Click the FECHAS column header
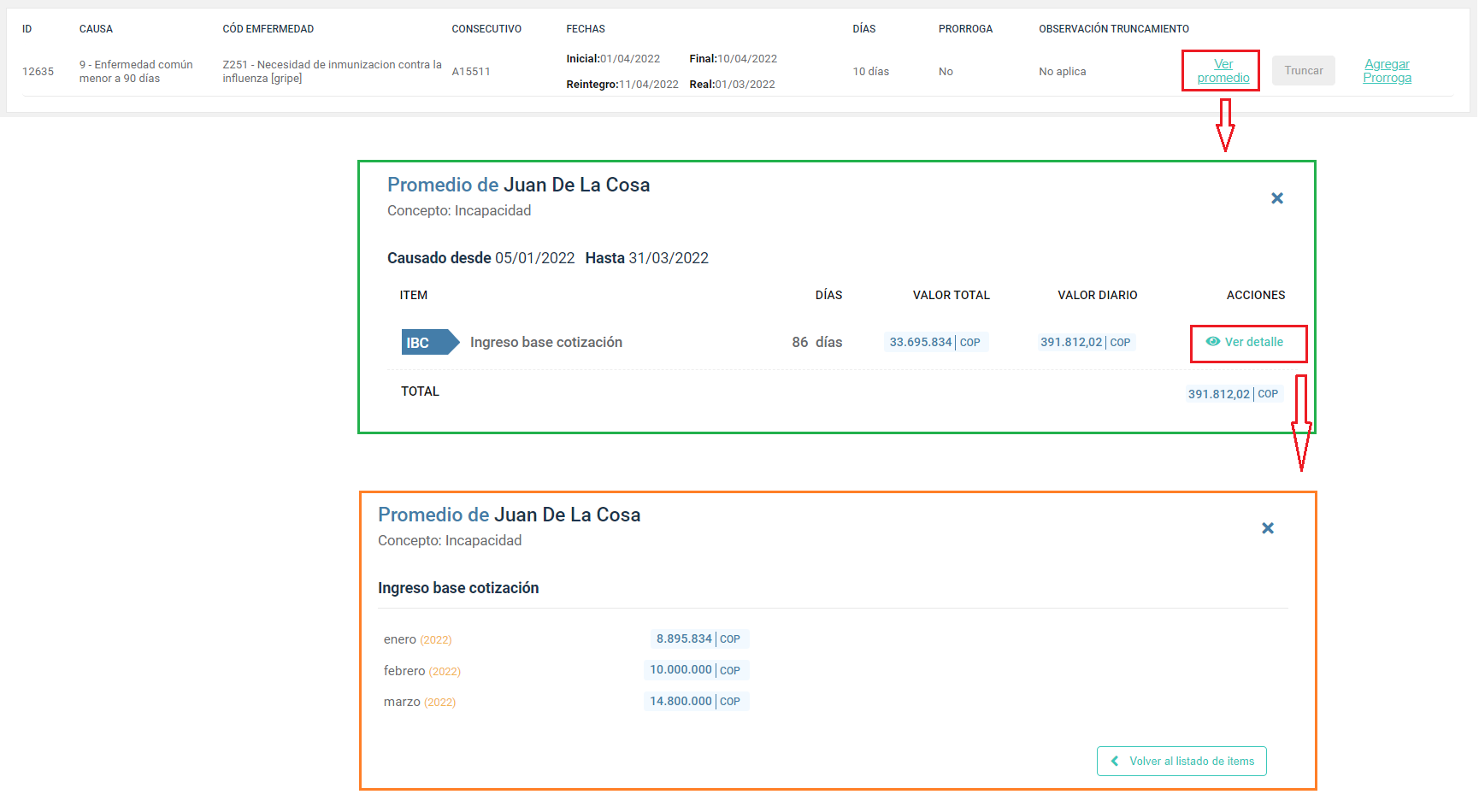The image size is (1479, 812). (x=586, y=29)
